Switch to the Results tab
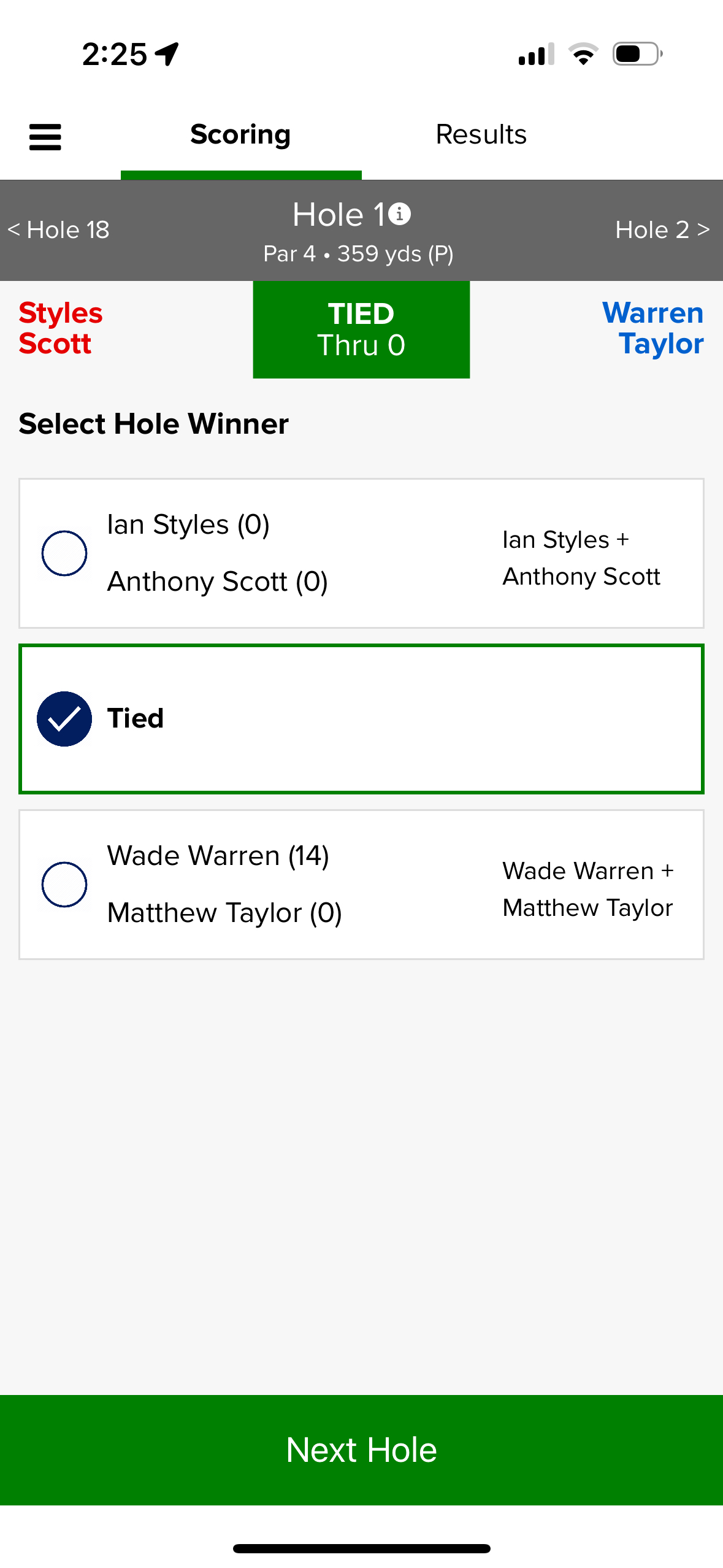The image size is (723, 1568). 481,135
